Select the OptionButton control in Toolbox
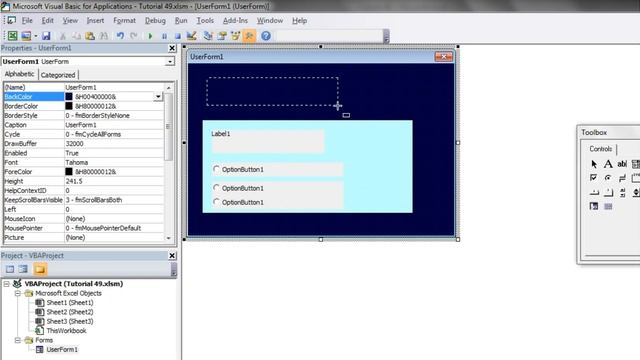 pos(608,178)
